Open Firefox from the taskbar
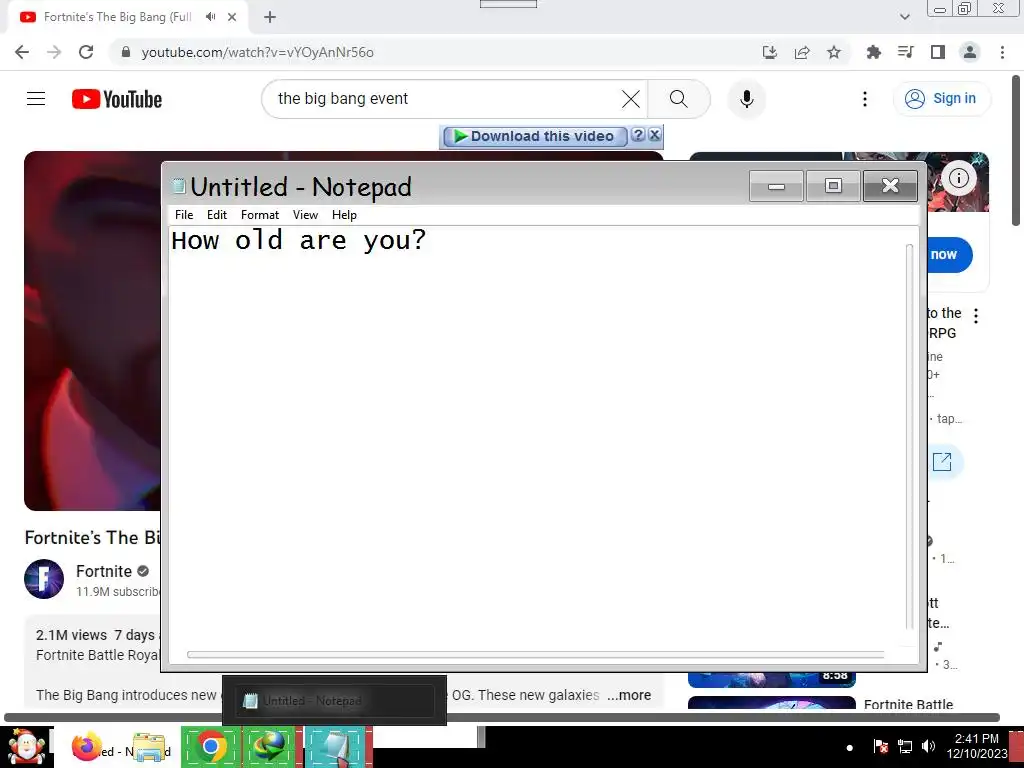 86,746
